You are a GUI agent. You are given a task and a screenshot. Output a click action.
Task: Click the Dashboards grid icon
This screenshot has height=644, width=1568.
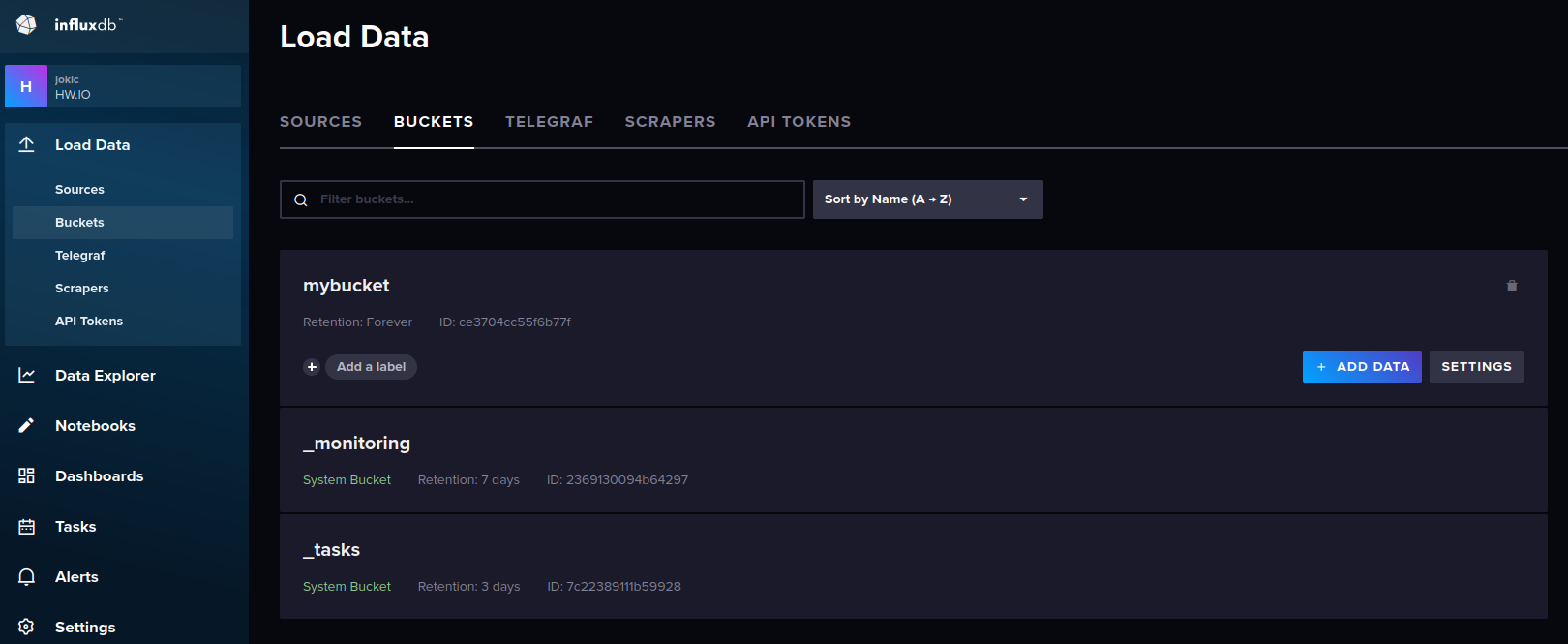(x=26, y=475)
